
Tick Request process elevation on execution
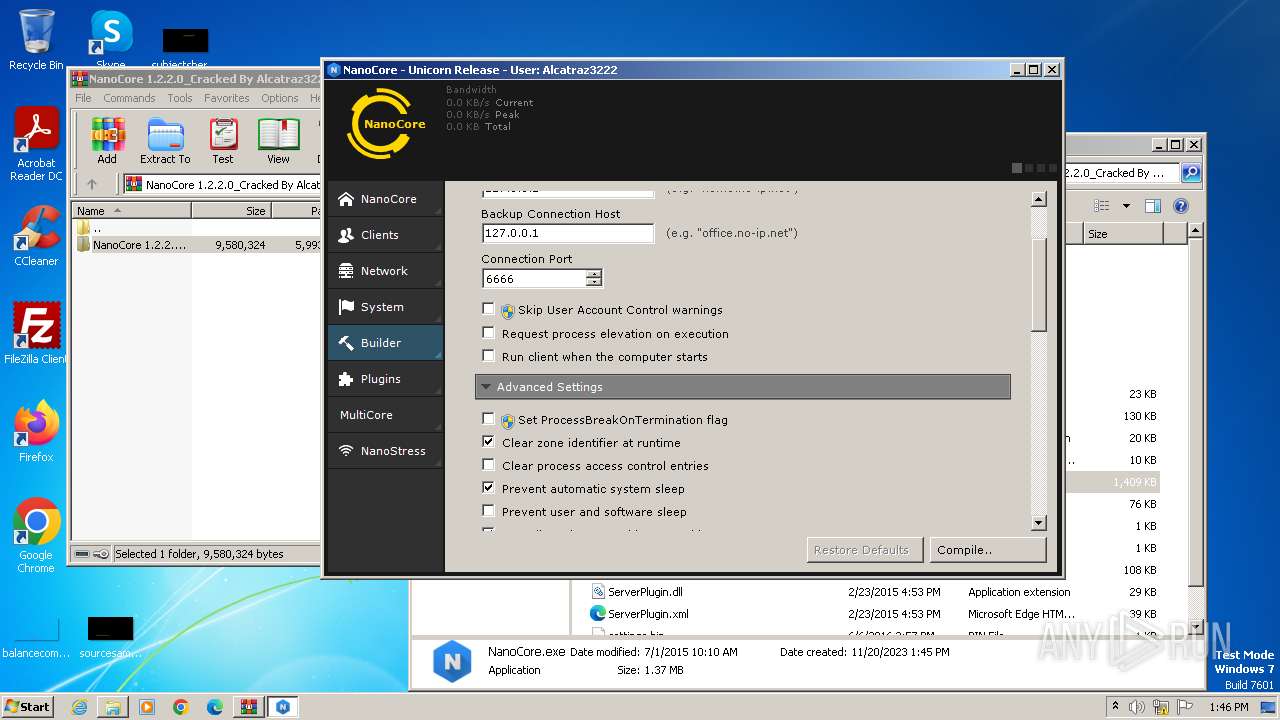pos(488,333)
